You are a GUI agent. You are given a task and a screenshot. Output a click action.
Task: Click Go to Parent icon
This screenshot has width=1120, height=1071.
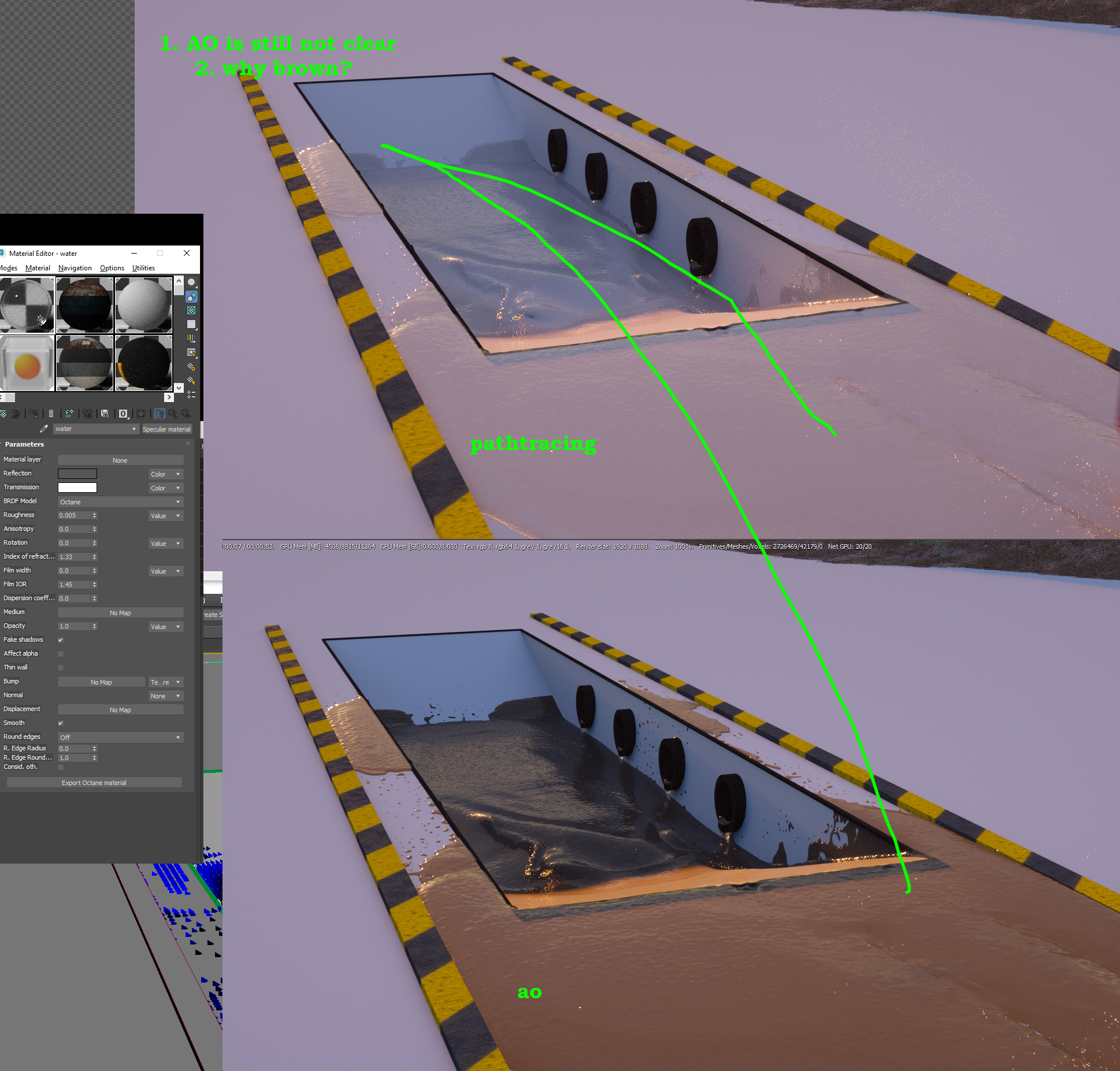click(x=173, y=414)
